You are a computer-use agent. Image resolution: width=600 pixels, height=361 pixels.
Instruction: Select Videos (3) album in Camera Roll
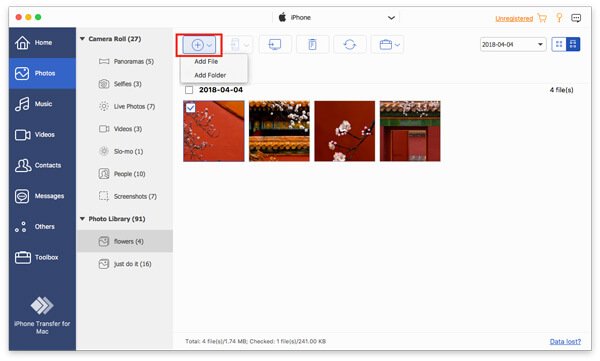[x=124, y=129]
